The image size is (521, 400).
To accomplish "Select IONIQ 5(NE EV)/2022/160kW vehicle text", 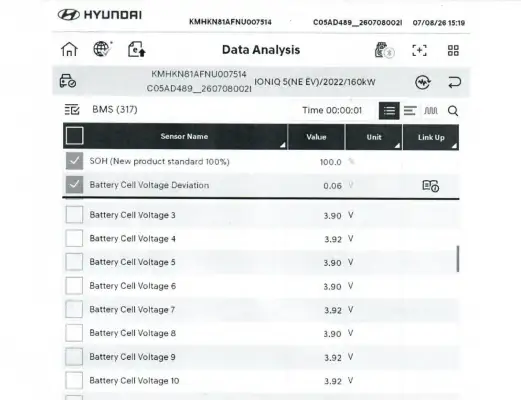I will click(x=315, y=82).
